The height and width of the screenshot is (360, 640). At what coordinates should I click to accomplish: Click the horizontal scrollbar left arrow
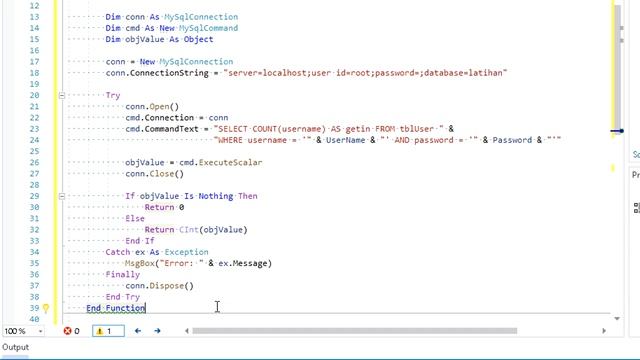click(x=187, y=331)
